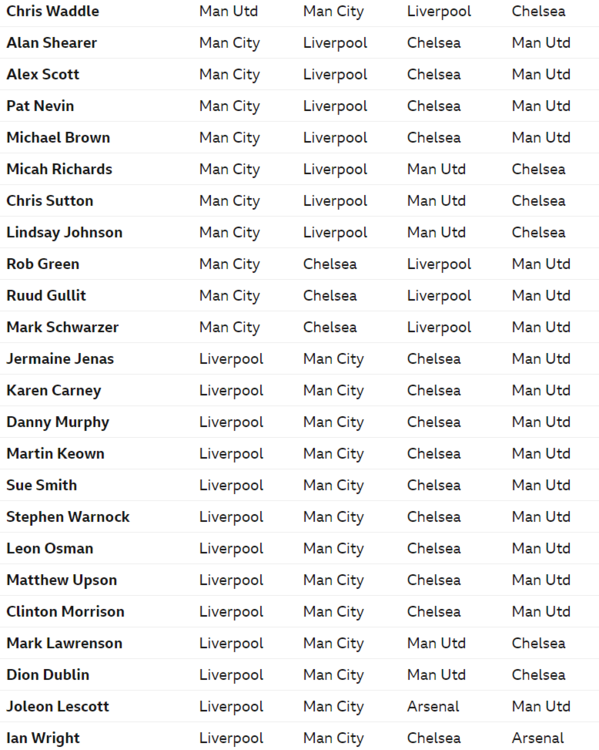Select Jermaine Jenas in the list
This screenshot has height=750, width=599.
(60, 358)
